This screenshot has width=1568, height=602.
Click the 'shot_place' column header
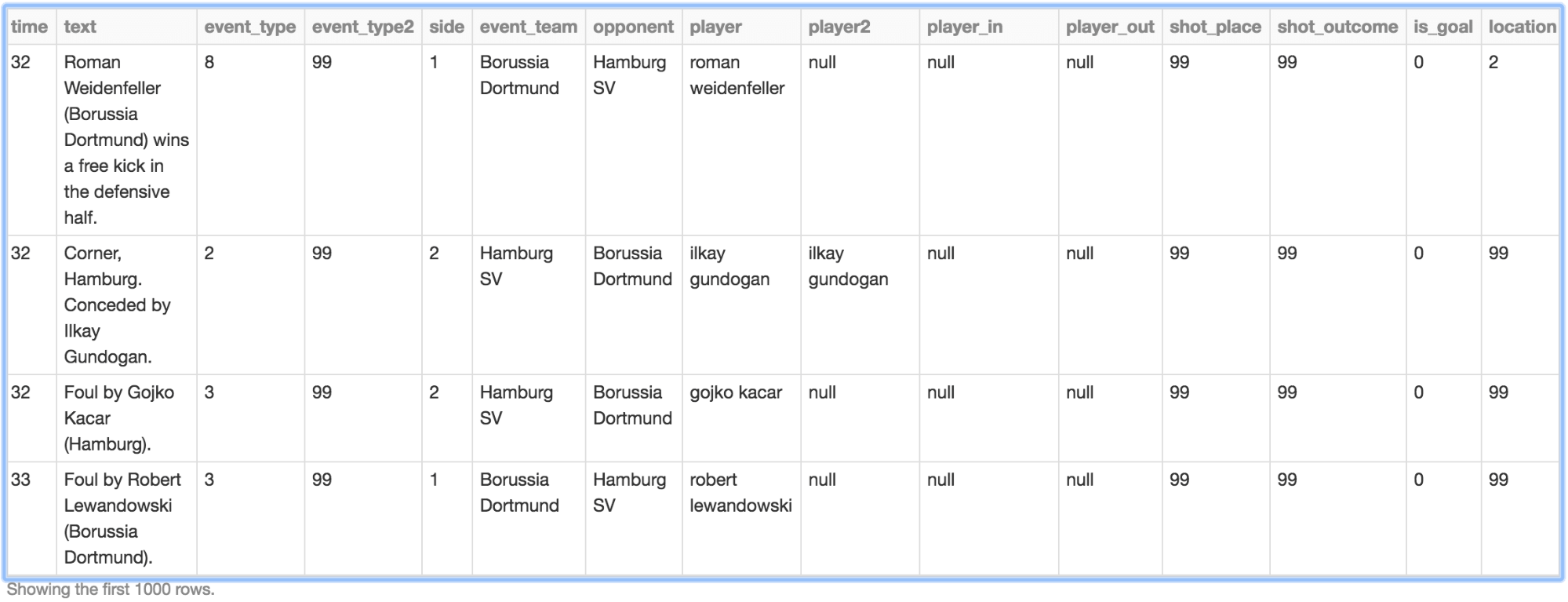[x=1215, y=27]
